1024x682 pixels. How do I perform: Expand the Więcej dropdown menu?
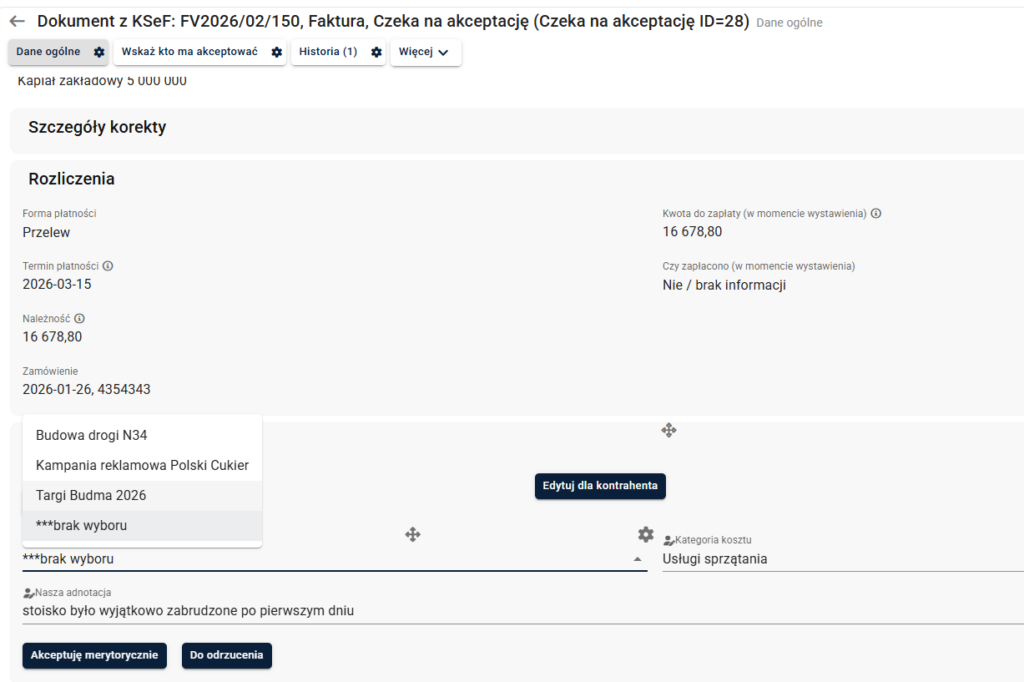(x=426, y=52)
